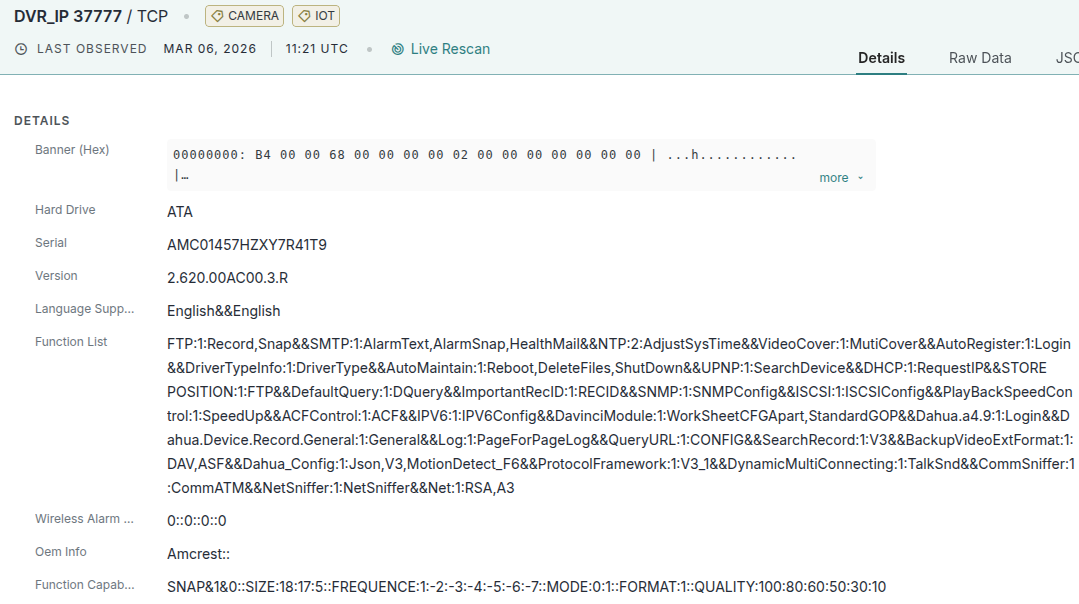Click the truncated Wireless Alarm label

tap(84, 519)
